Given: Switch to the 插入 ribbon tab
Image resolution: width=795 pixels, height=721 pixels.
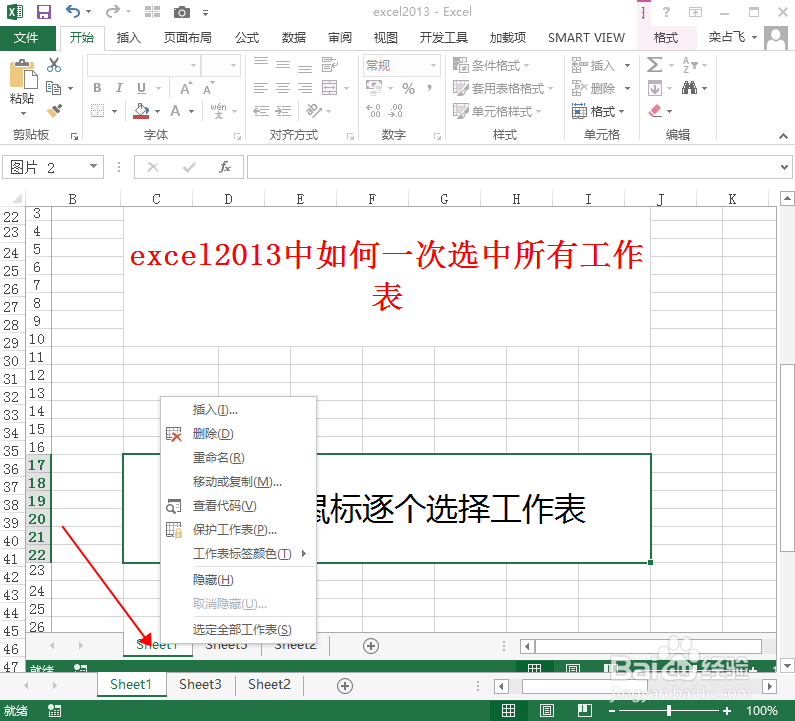Looking at the screenshot, I should [128, 38].
